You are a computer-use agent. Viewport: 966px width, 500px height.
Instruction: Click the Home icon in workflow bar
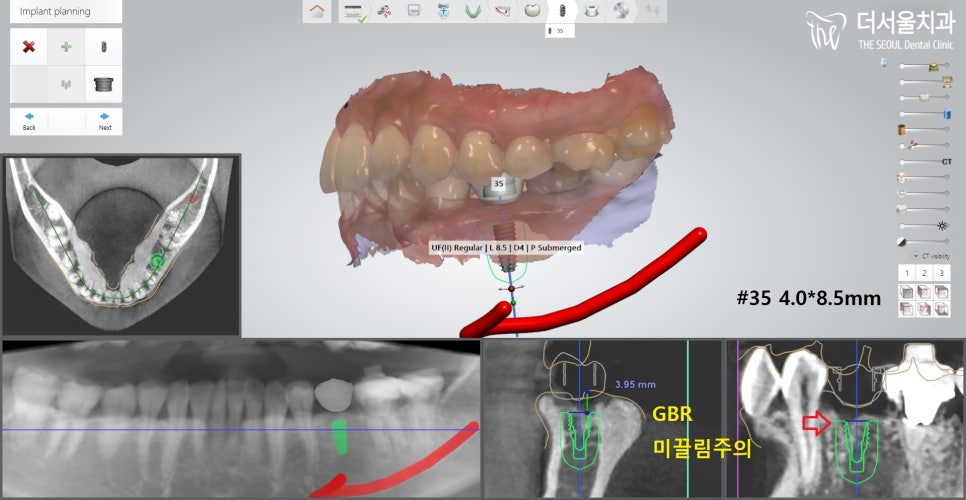(x=317, y=11)
